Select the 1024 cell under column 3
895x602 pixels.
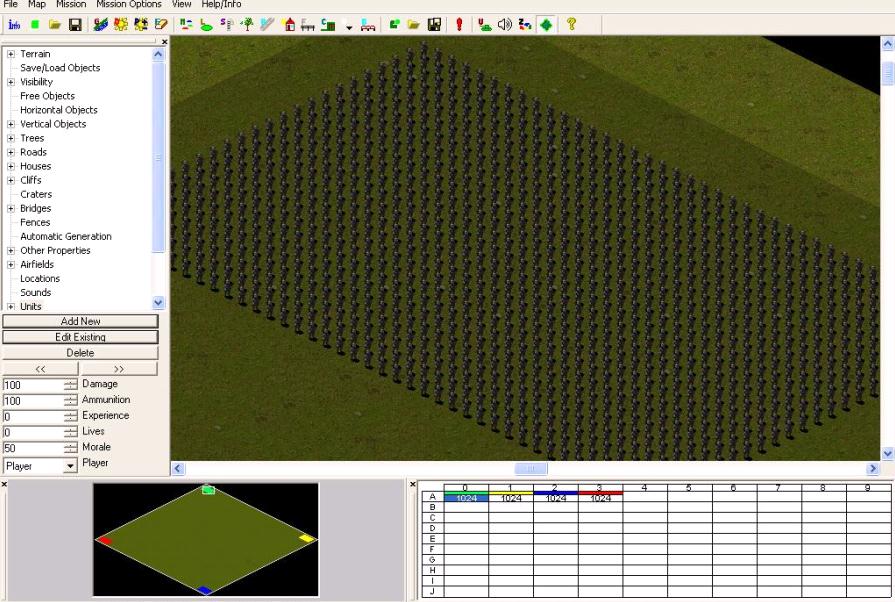click(600, 498)
